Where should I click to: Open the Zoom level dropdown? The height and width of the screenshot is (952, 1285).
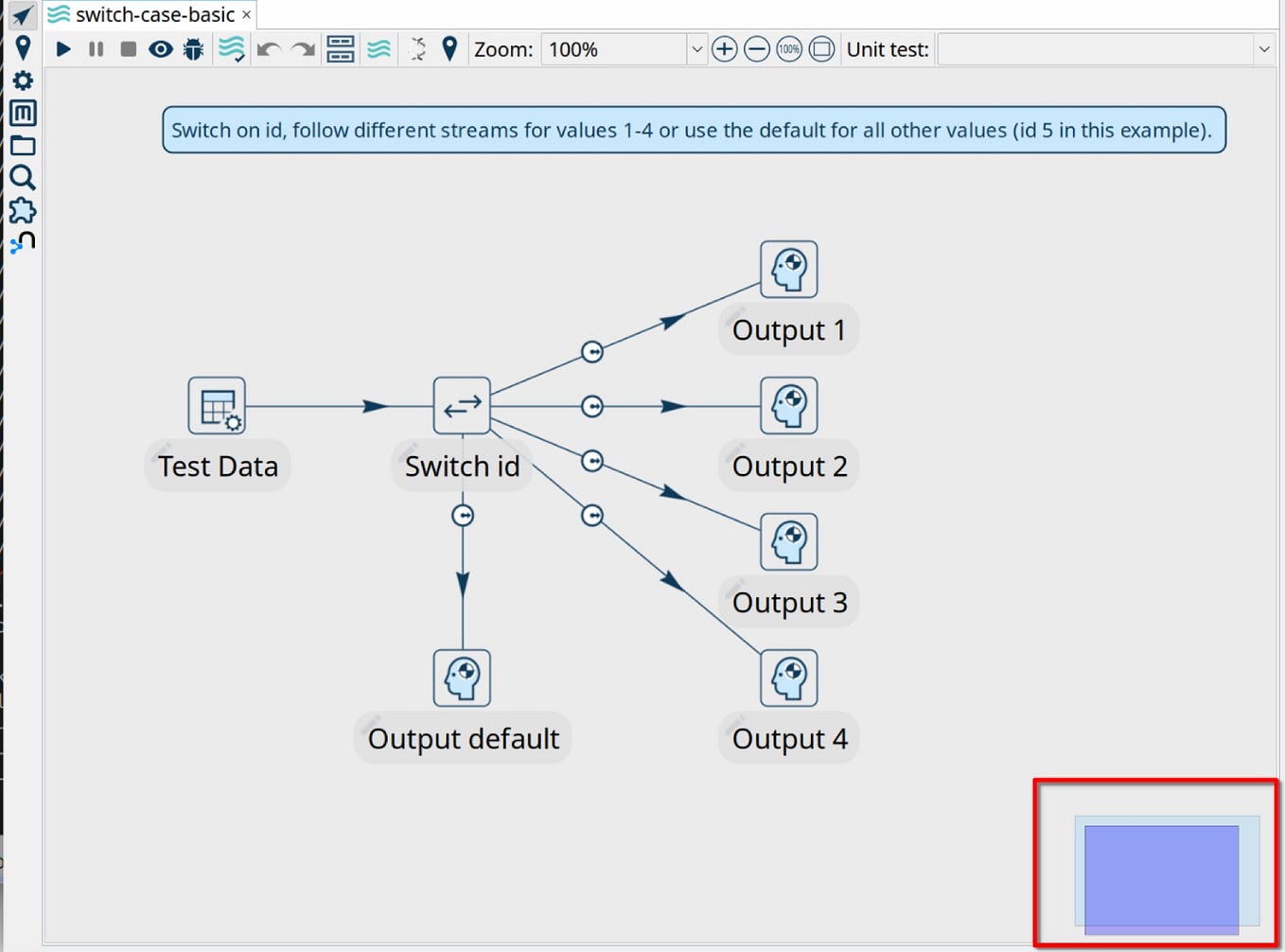pos(697,49)
